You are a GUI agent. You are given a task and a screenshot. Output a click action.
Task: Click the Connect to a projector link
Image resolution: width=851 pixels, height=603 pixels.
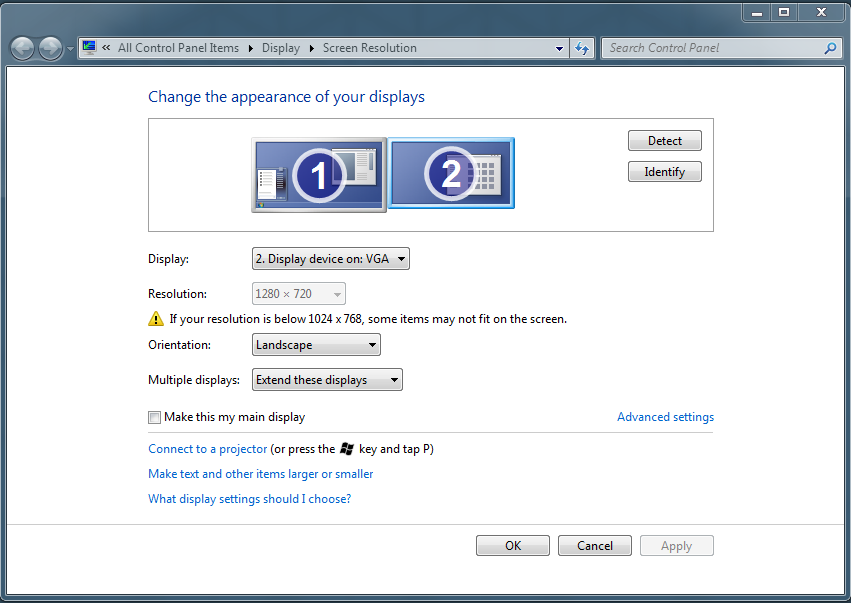click(207, 449)
